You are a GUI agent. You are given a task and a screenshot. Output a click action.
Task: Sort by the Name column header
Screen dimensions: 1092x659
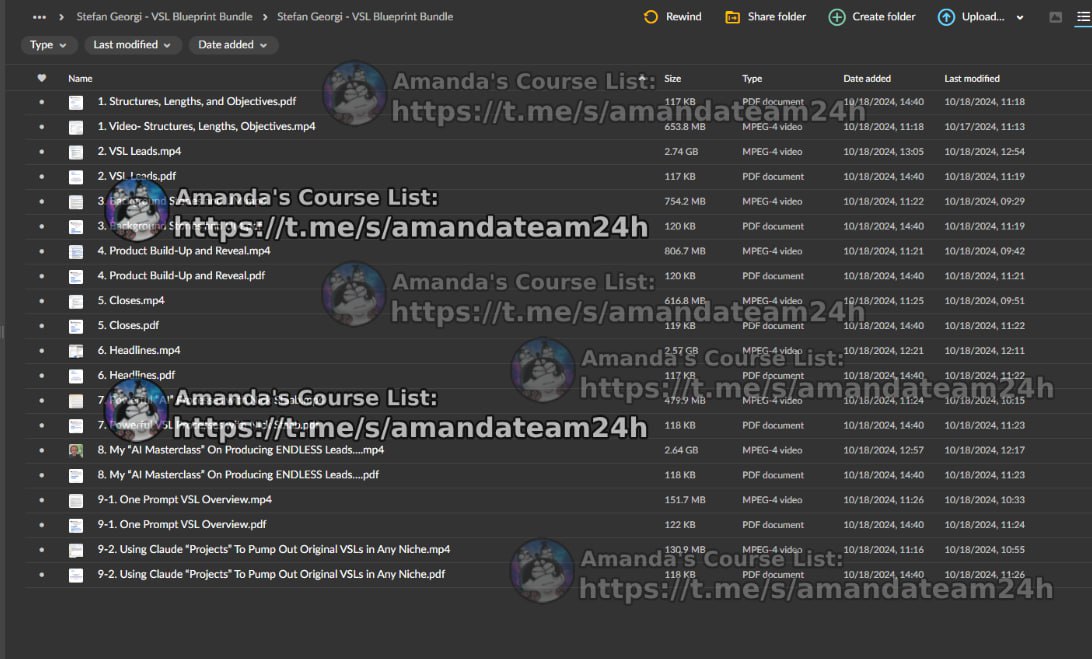(x=80, y=79)
